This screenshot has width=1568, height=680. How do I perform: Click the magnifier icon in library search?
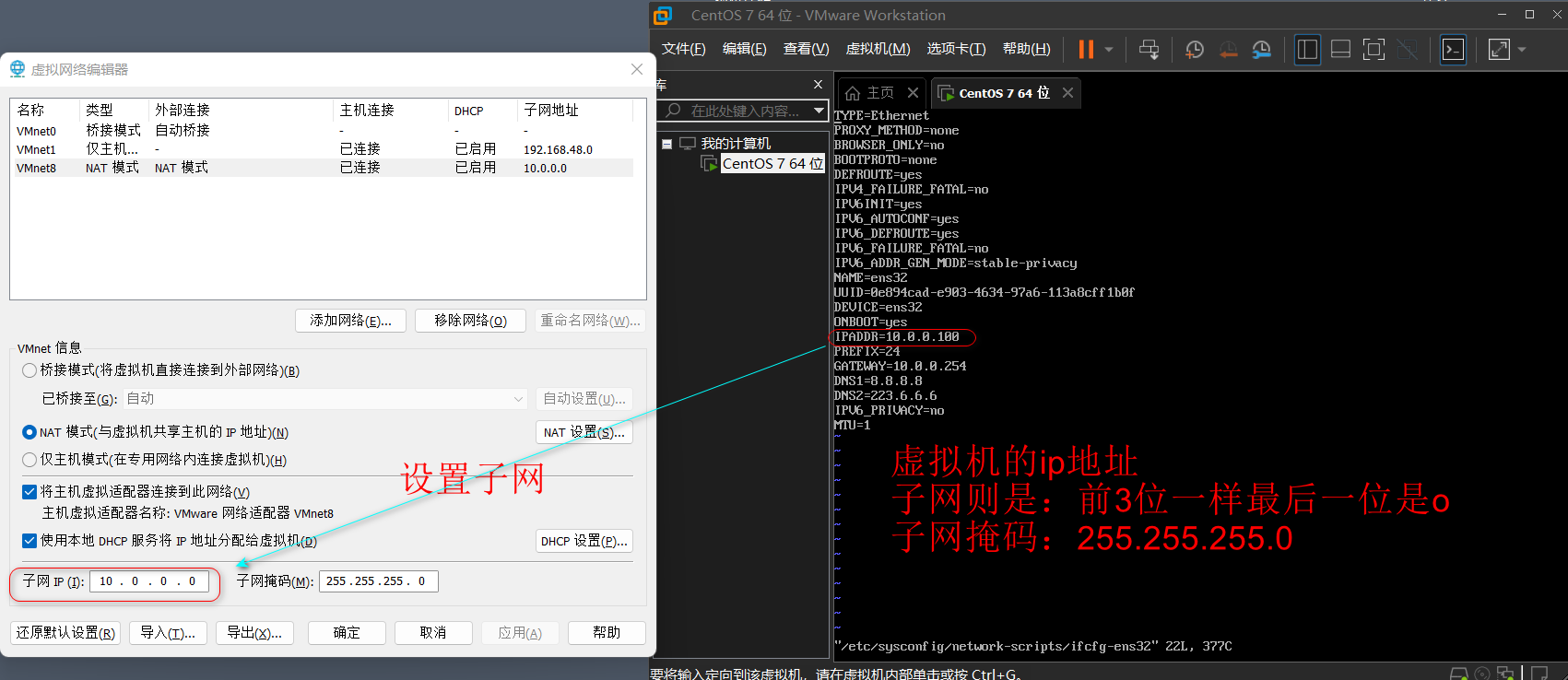tap(674, 111)
